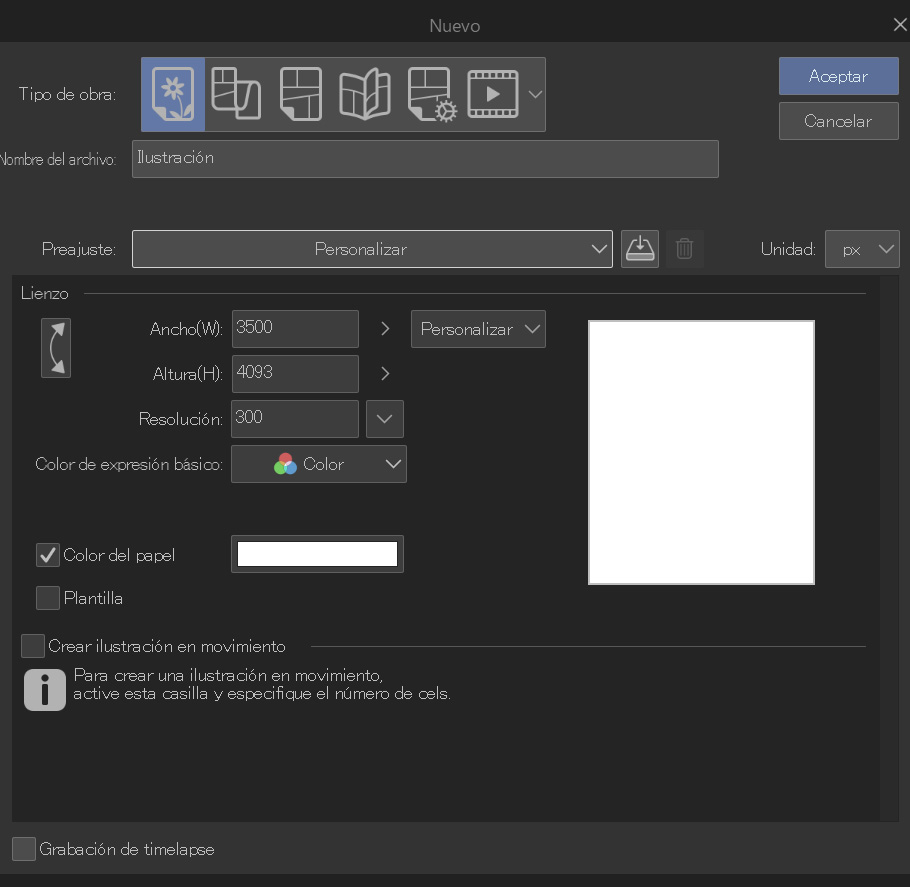Select the fanzine booklet work type icon
This screenshot has height=887, width=910.
[364, 95]
